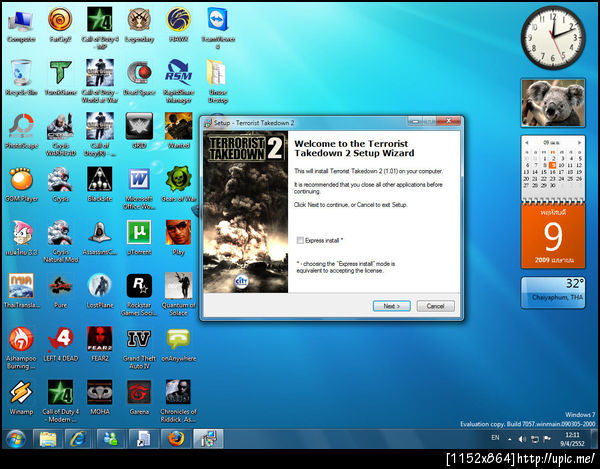
Task: Open the Chaiyaphum weather gadget
Action: click(x=553, y=293)
